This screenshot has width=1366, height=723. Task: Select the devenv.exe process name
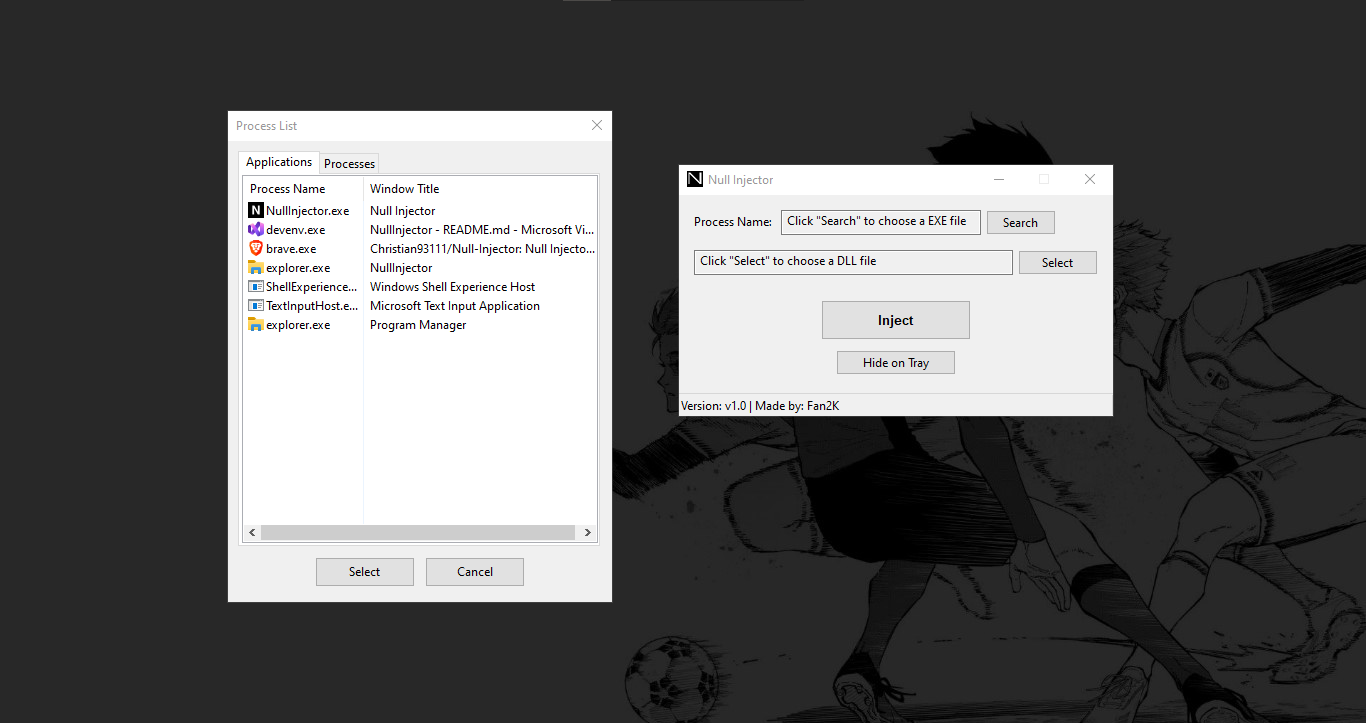(x=296, y=230)
